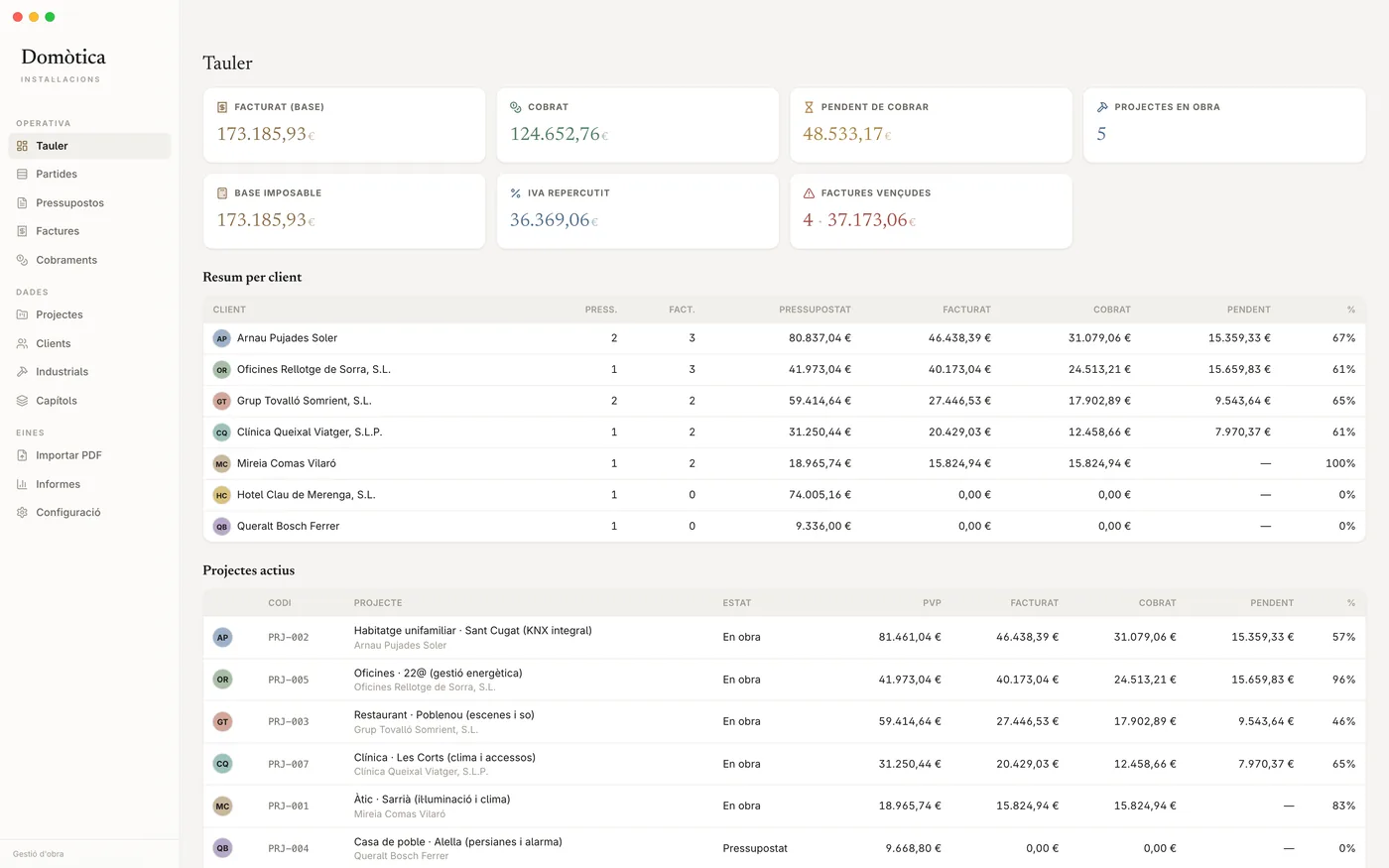
Task: Click the percent icon on IVA repercutit
Action: 516,193
